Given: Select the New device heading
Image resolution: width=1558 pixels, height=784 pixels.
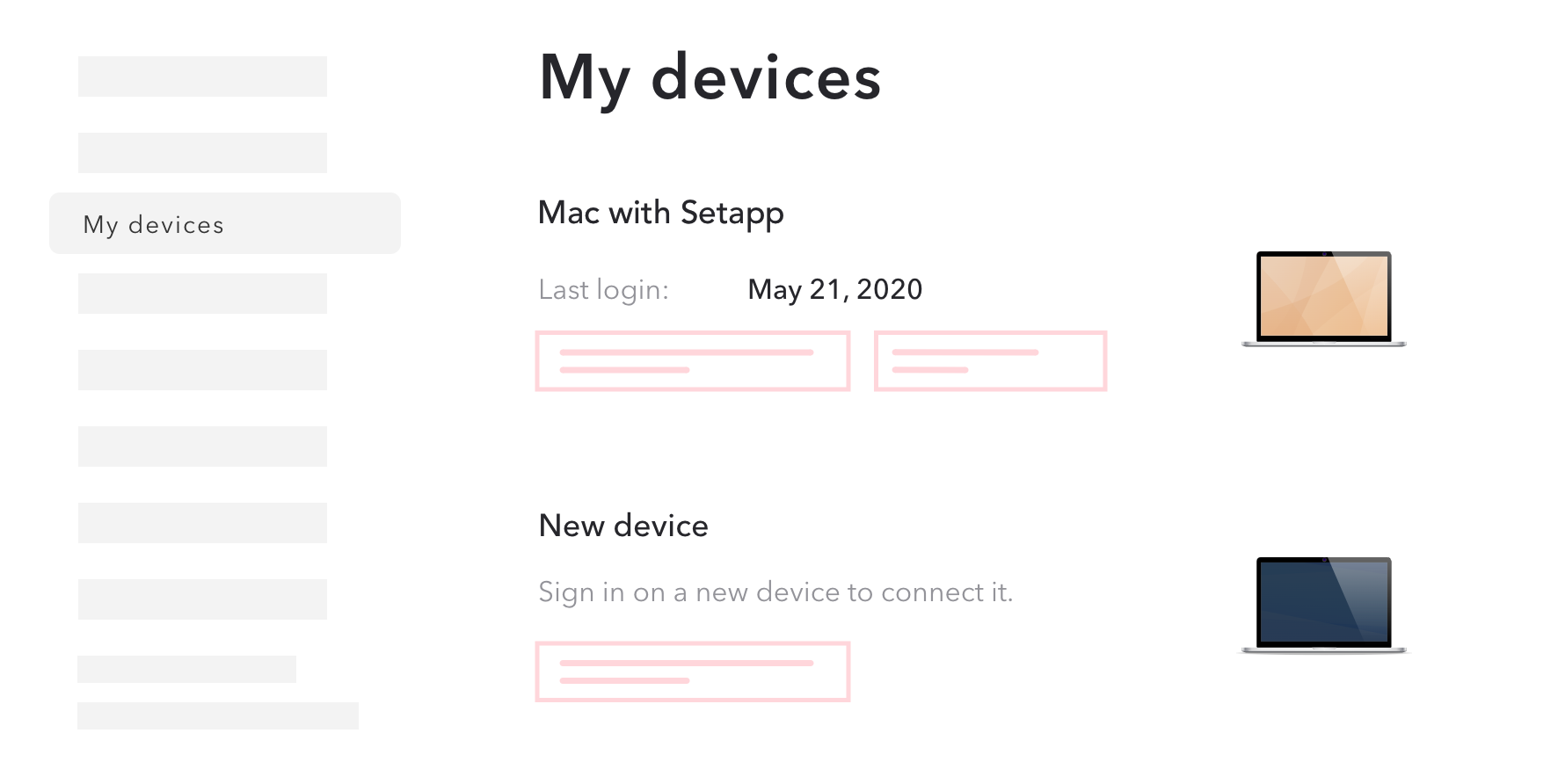Looking at the screenshot, I should click(x=623, y=526).
